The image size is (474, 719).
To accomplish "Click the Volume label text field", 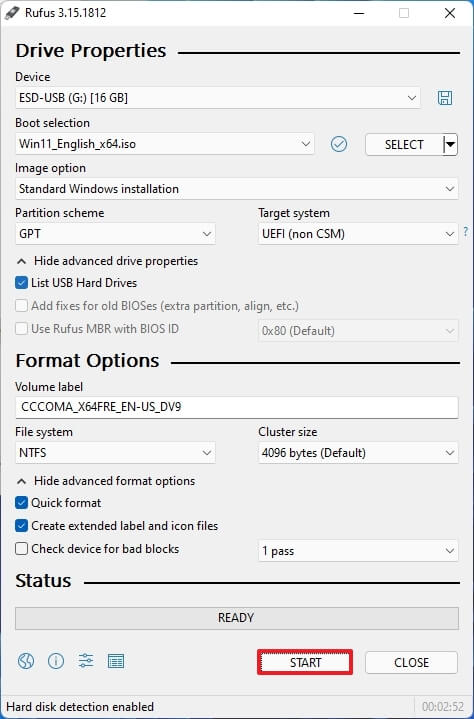I will (237, 407).
